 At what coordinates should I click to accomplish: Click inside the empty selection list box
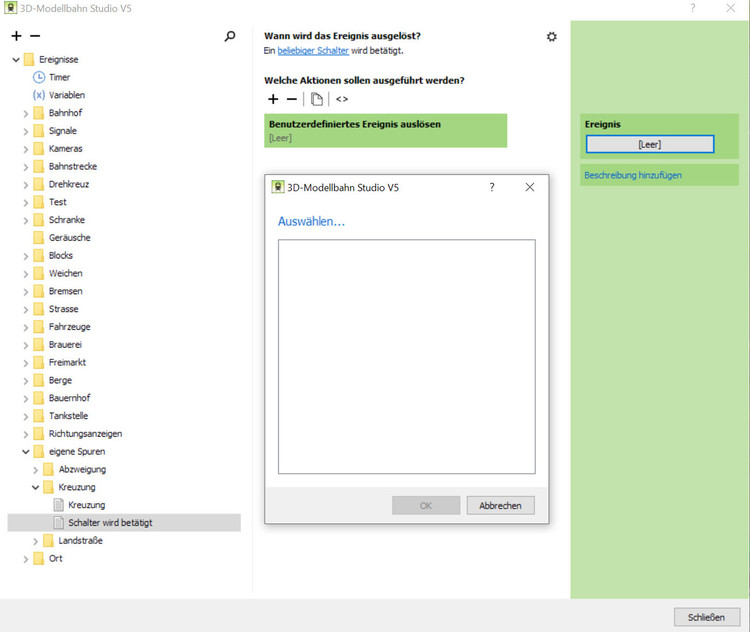click(x=407, y=356)
